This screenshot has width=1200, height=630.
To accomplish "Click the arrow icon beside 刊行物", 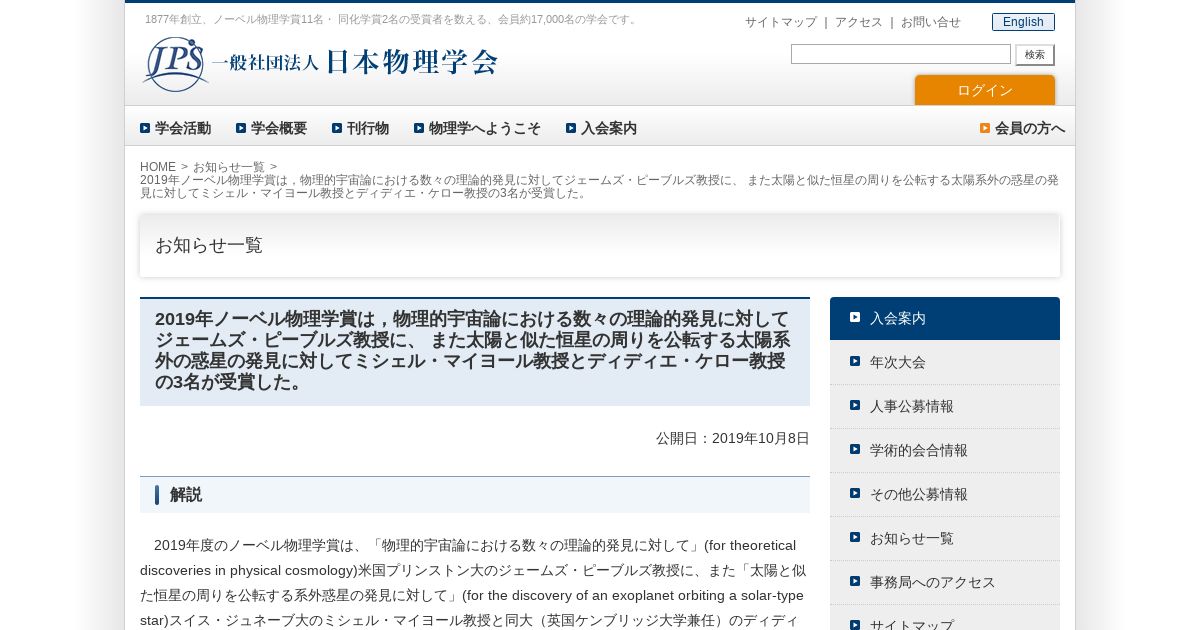I will (x=337, y=128).
